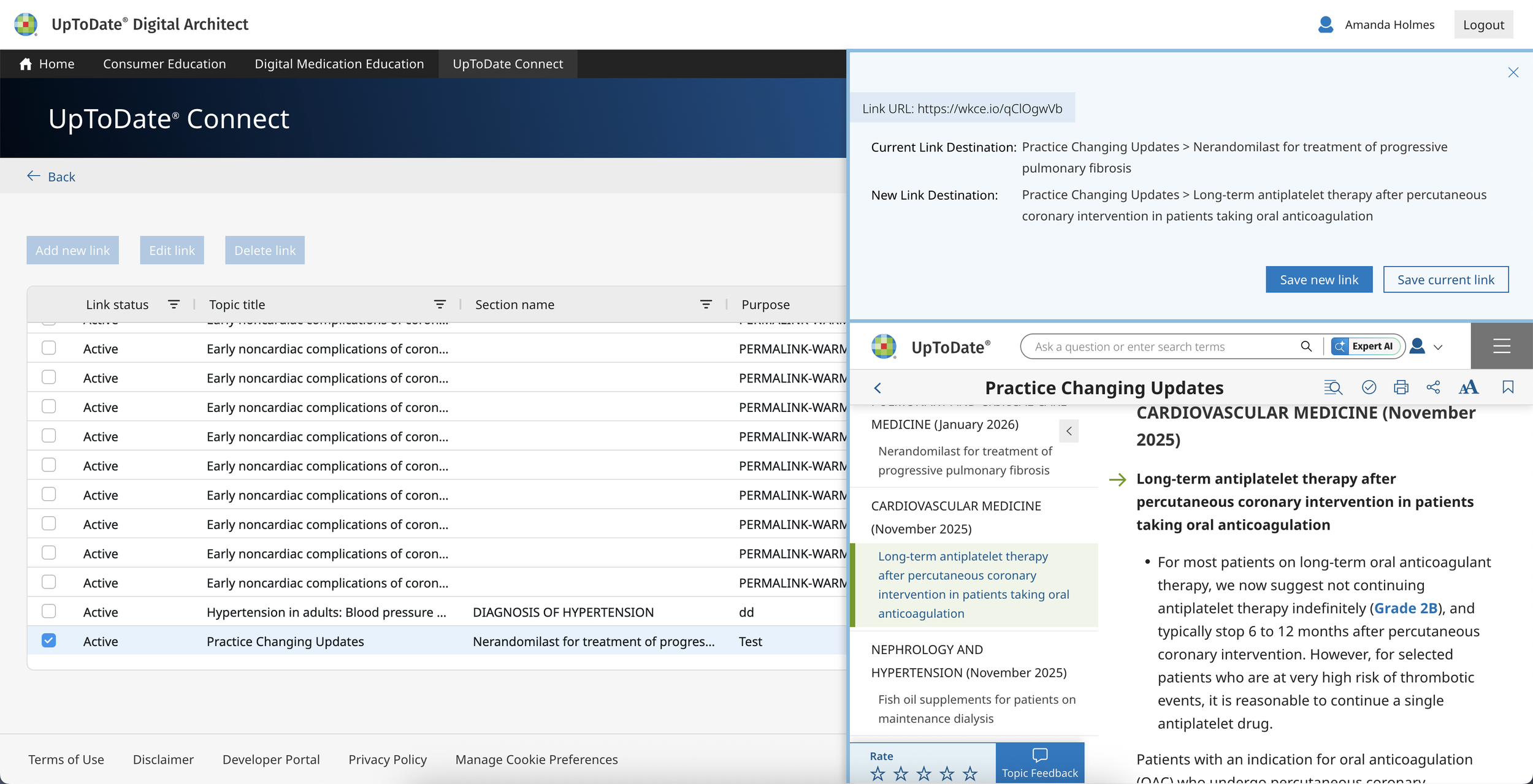Switch to the UpToDate Connect tab

tap(508, 64)
